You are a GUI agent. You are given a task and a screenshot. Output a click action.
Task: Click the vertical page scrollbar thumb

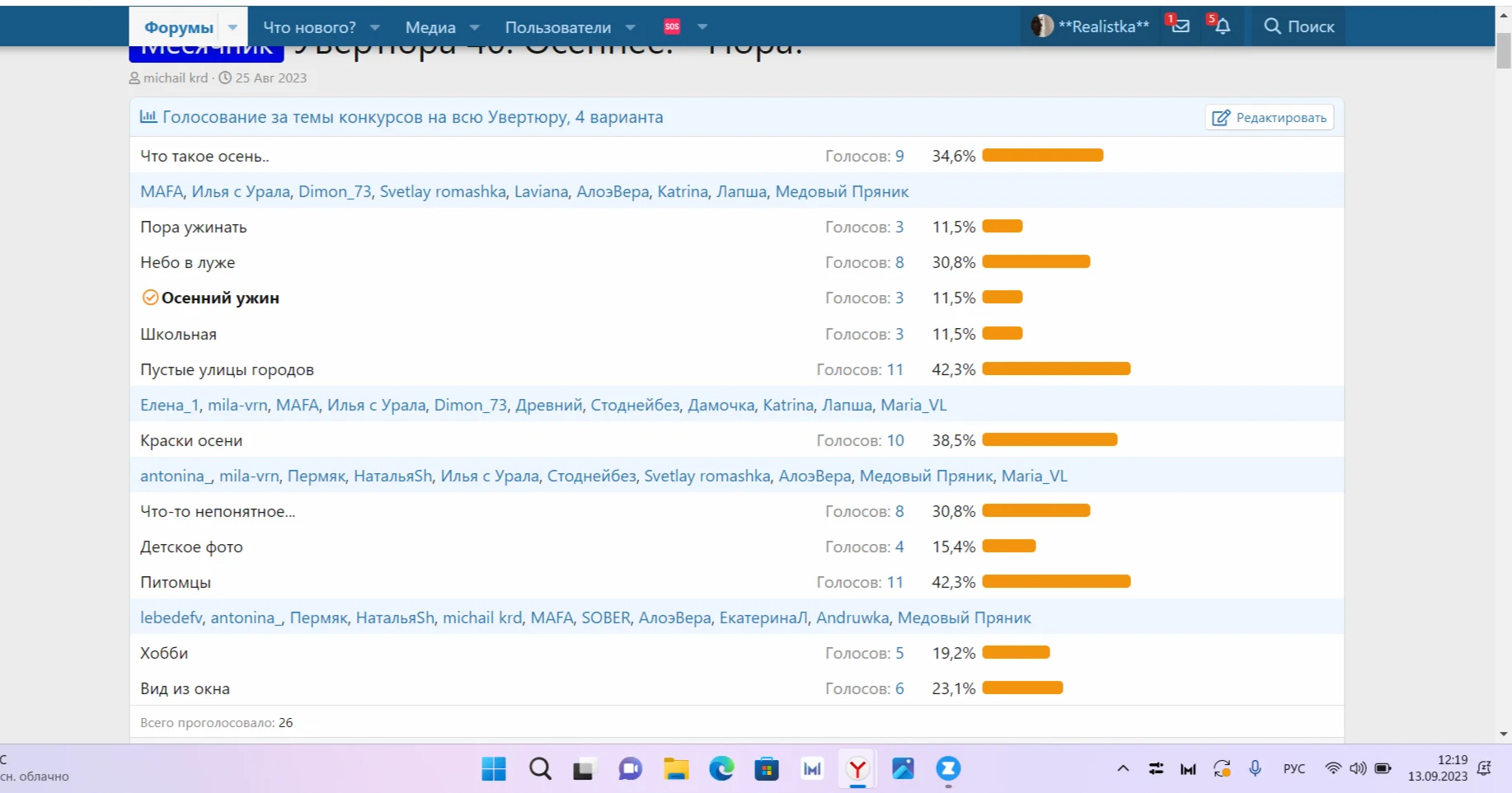tap(1504, 51)
